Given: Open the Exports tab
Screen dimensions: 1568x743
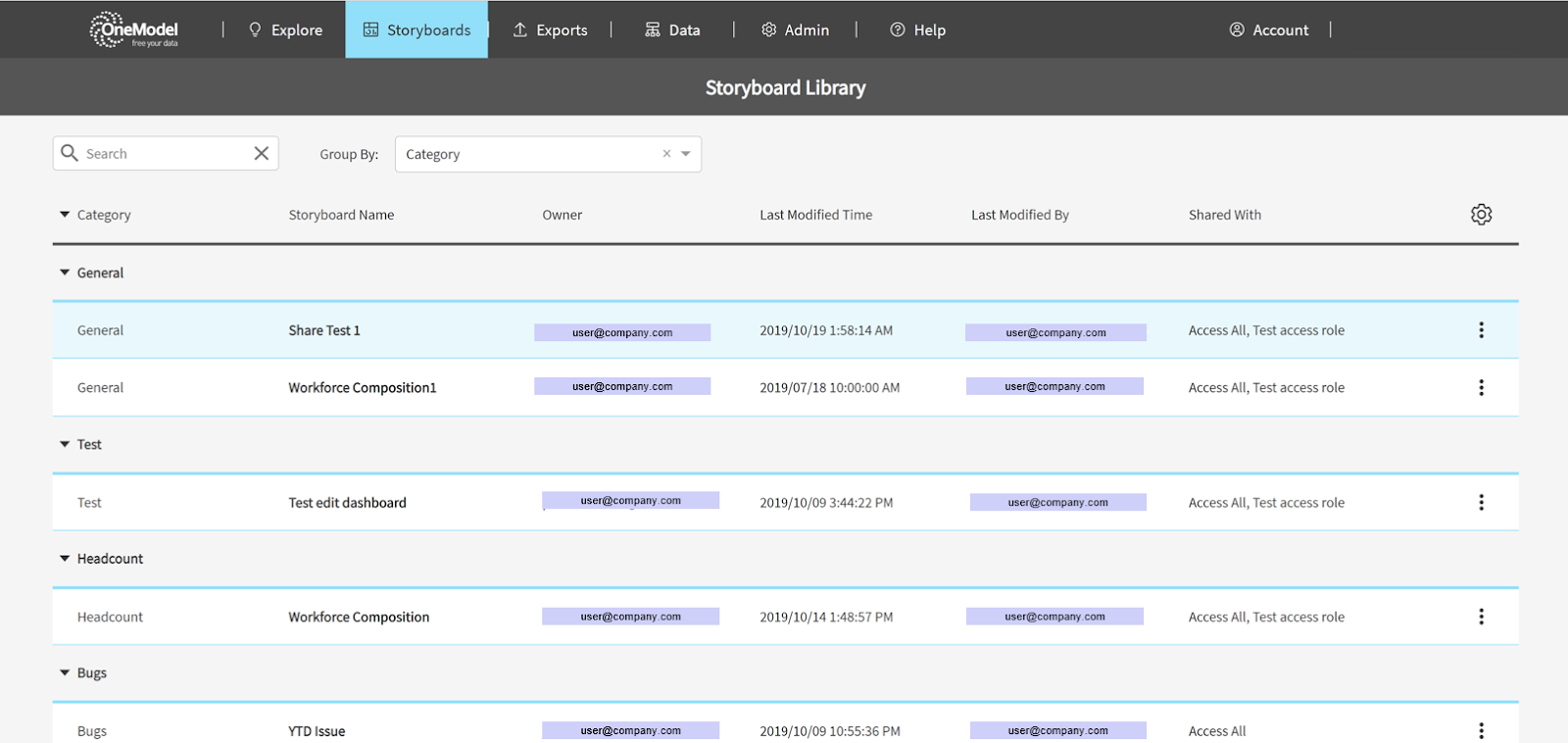Looking at the screenshot, I should click(x=550, y=30).
